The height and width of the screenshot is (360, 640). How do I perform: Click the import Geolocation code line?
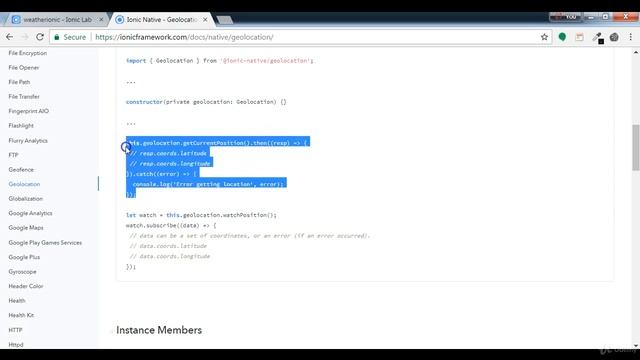pos(220,61)
